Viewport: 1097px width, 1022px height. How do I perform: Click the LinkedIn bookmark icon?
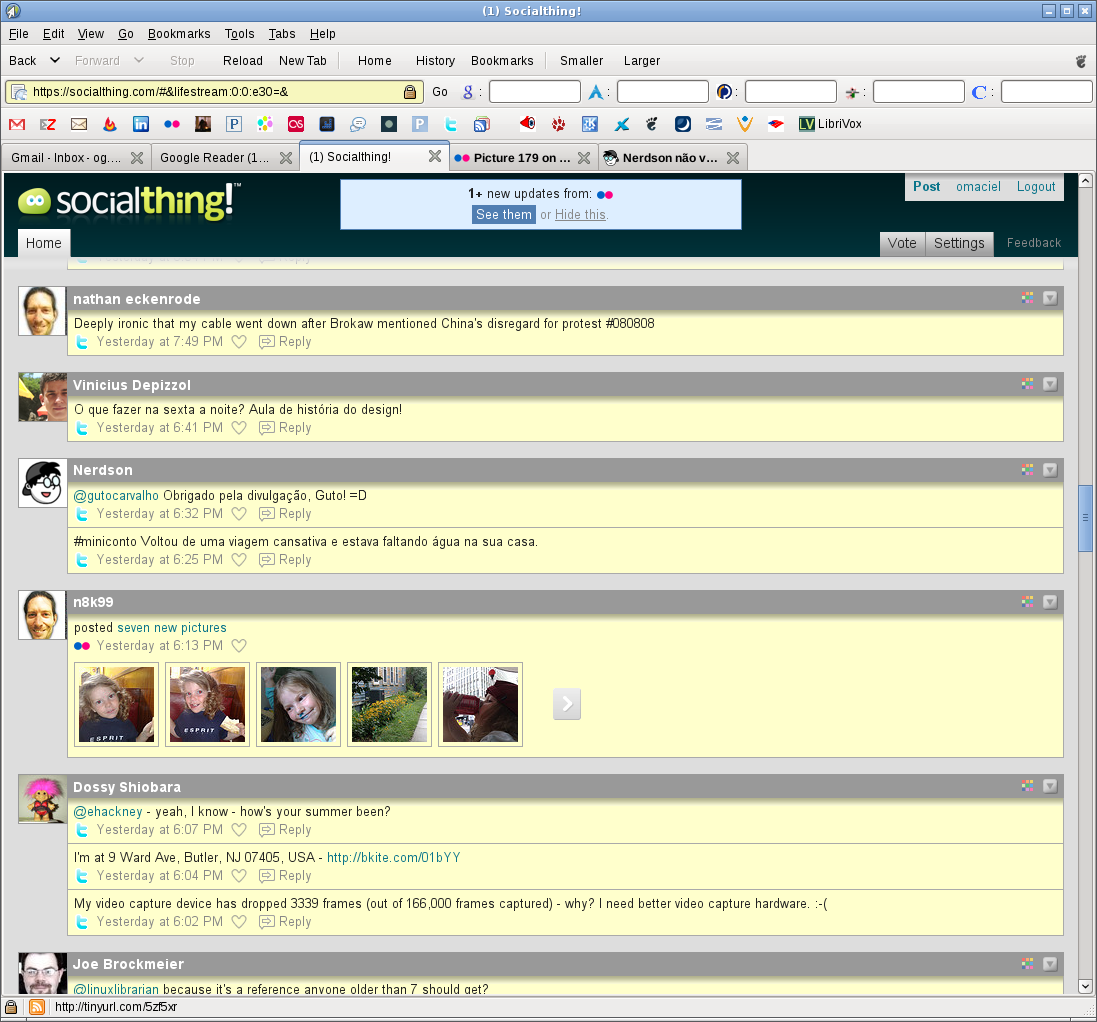coord(140,124)
